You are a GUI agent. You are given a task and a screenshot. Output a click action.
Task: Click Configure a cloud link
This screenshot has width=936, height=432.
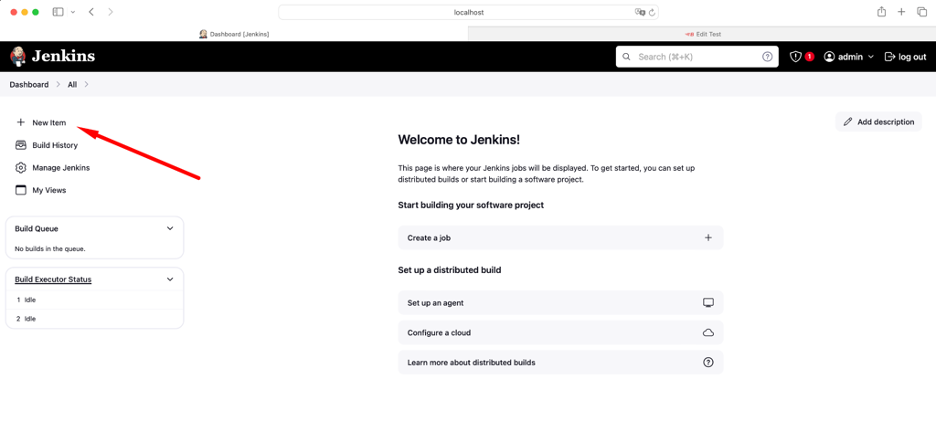point(560,332)
